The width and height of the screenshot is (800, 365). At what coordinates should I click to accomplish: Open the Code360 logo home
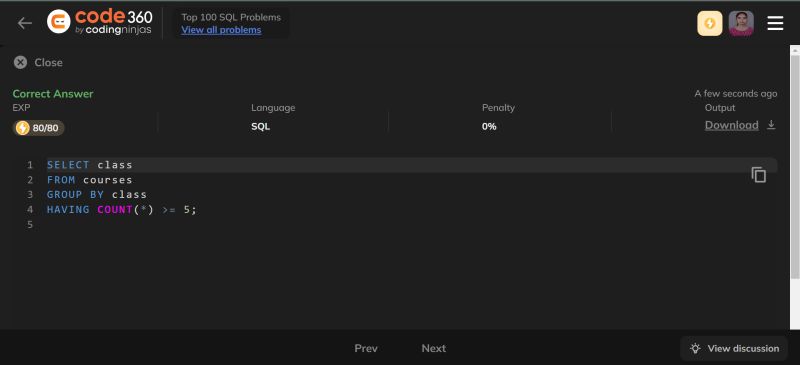click(99, 22)
